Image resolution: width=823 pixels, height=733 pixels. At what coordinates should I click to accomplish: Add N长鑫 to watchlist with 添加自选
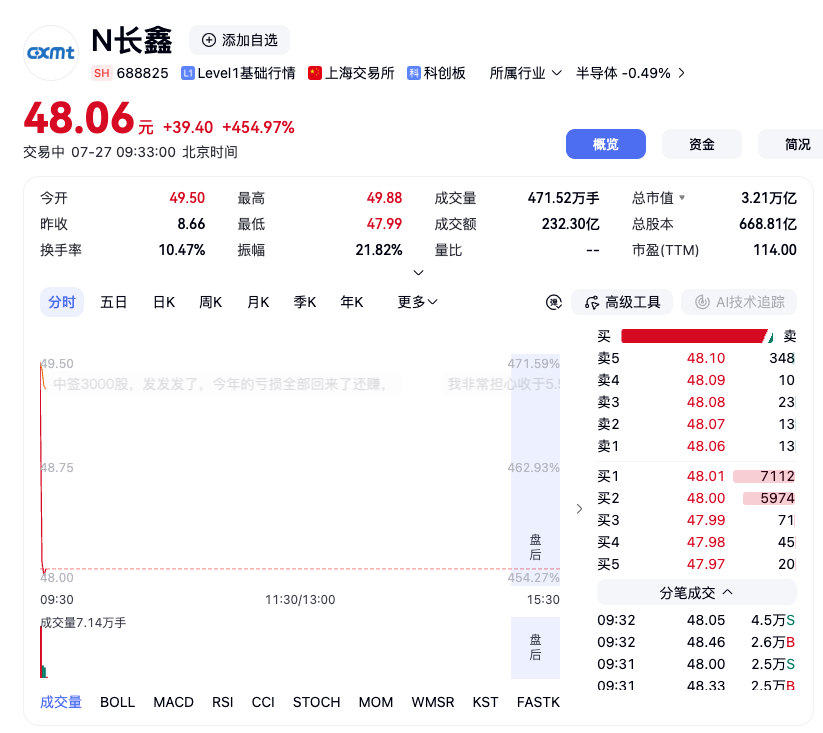click(x=239, y=40)
